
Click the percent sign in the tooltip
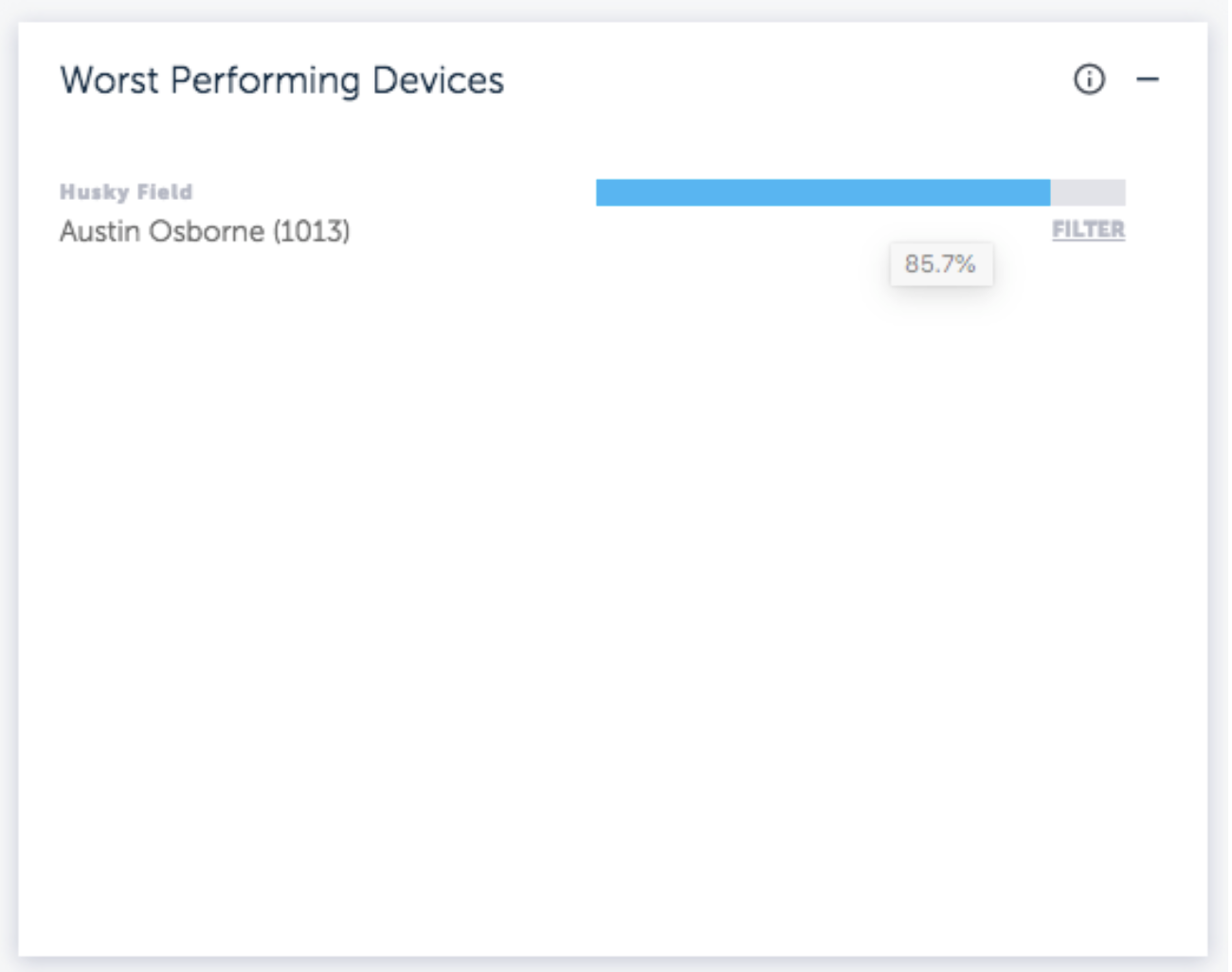pos(966,263)
